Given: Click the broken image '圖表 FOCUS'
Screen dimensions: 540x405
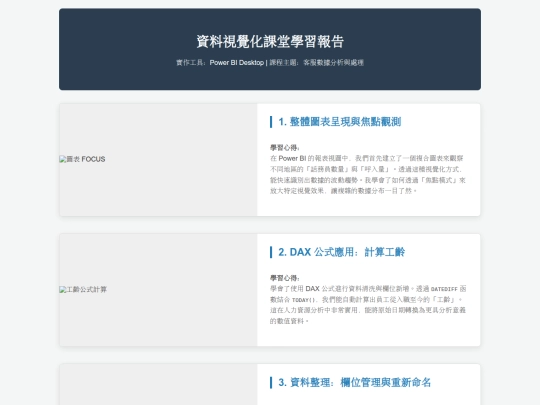Looking at the screenshot, I should click(82, 159).
